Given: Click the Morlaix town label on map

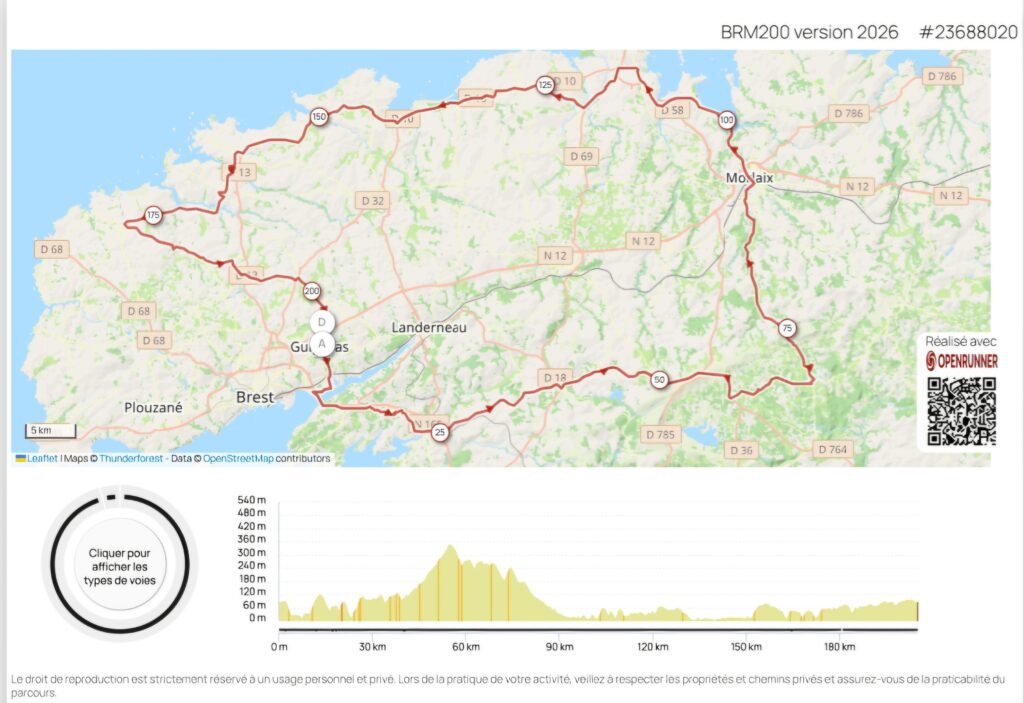Looking at the screenshot, I should coord(749,177).
